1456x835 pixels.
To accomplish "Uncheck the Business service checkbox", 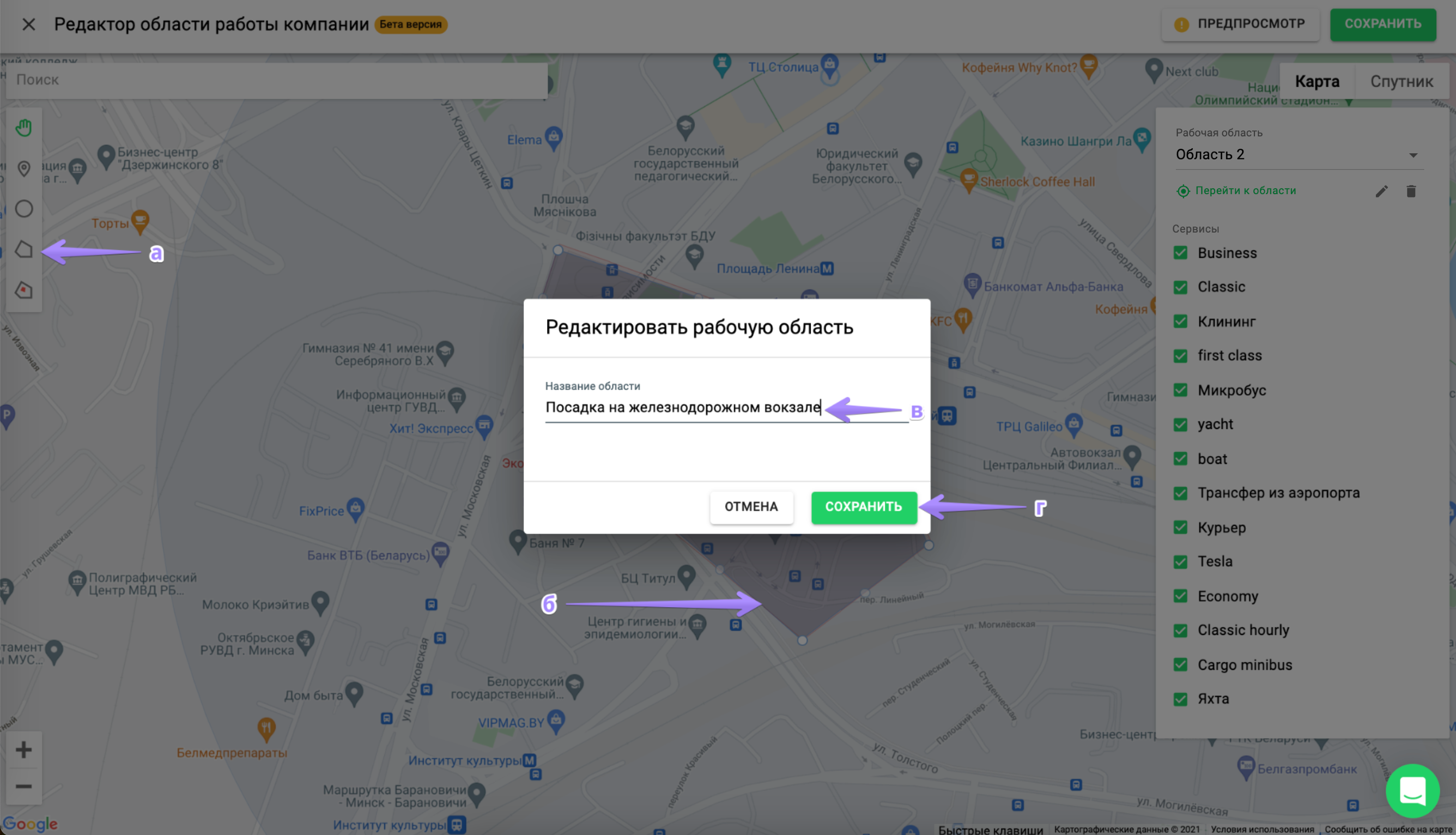I will (x=1180, y=253).
